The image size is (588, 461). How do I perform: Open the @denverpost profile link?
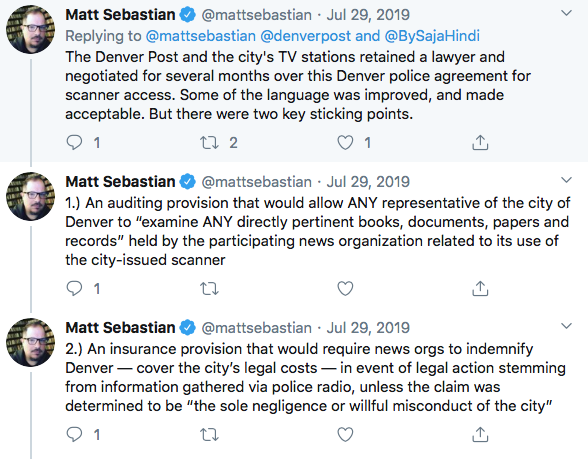306,36
